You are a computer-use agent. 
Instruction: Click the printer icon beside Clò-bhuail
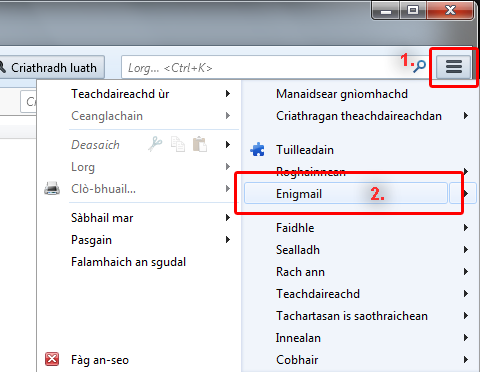point(52,188)
